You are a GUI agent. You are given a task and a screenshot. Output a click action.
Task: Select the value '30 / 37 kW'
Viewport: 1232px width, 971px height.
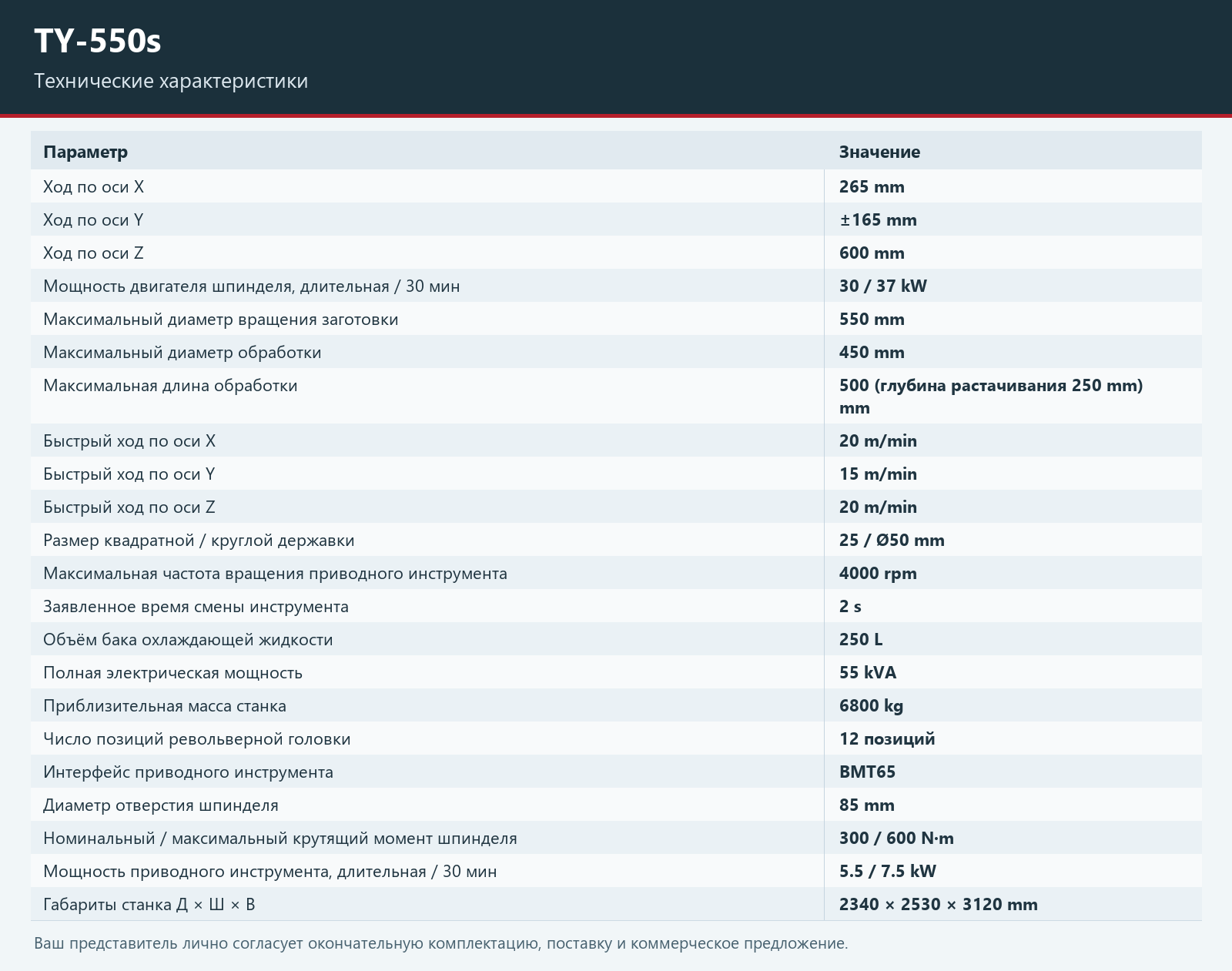click(883, 286)
